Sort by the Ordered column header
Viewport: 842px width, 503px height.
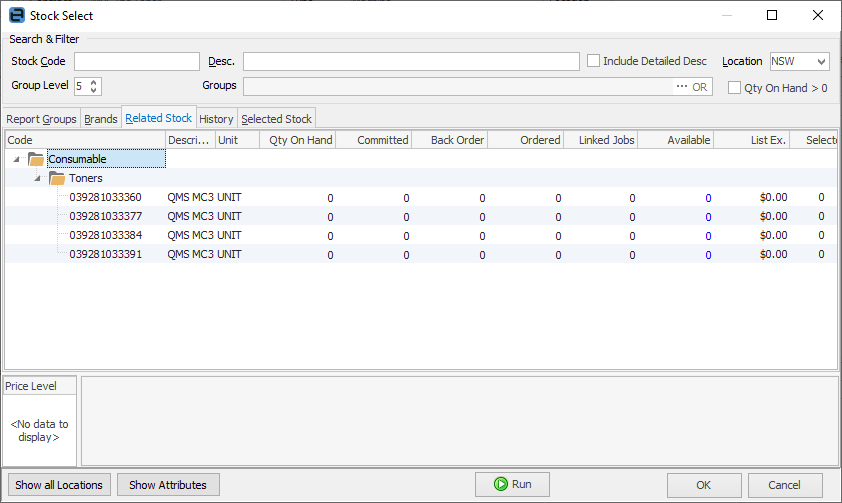tap(526, 140)
